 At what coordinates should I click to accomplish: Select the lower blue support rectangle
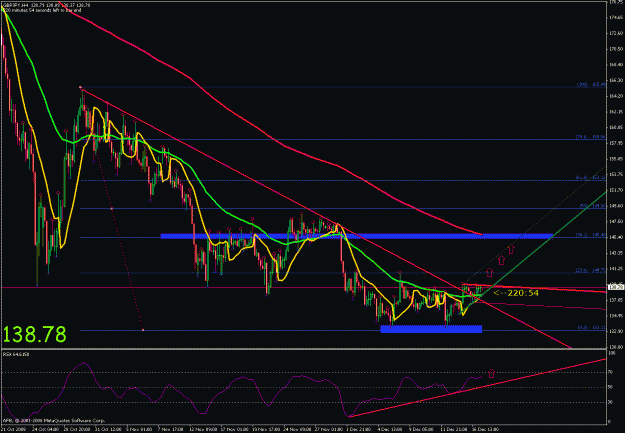[x=431, y=329]
